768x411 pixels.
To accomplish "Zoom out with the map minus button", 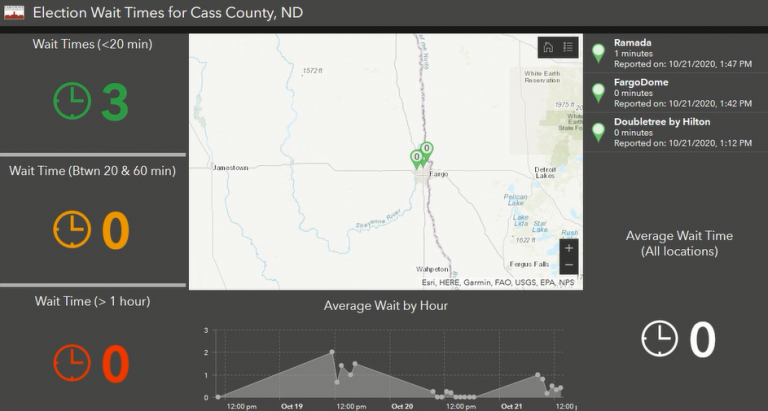I will (569, 265).
